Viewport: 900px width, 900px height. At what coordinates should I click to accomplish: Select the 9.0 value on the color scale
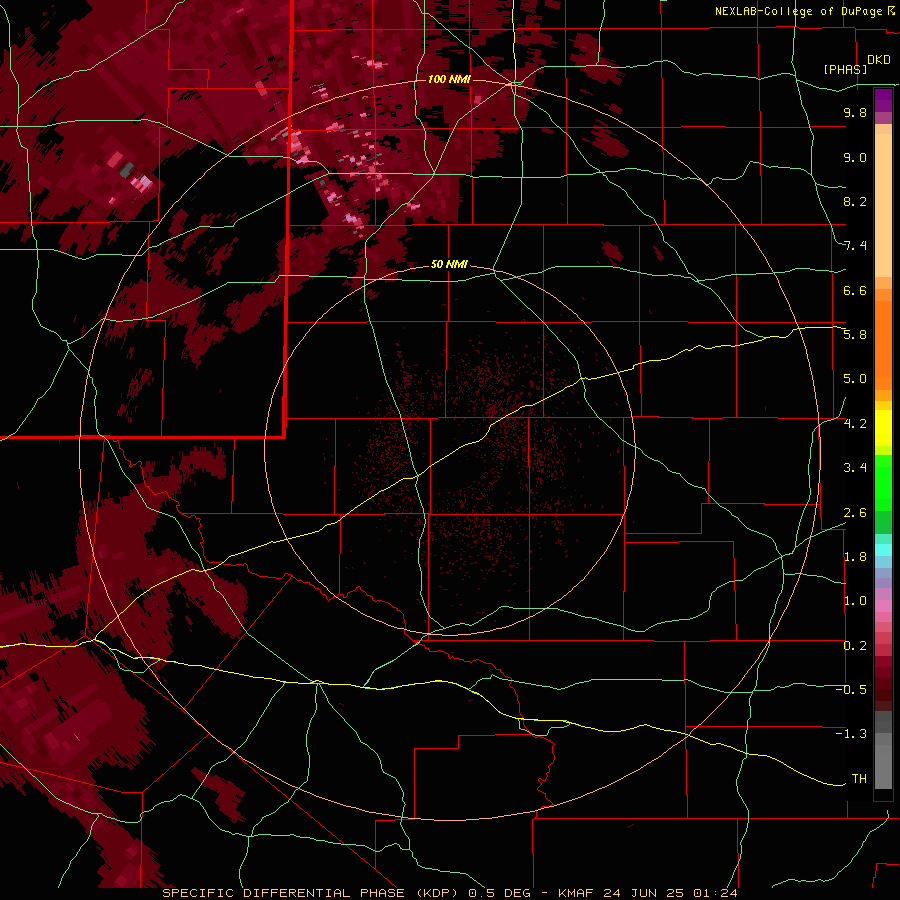[855, 157]
